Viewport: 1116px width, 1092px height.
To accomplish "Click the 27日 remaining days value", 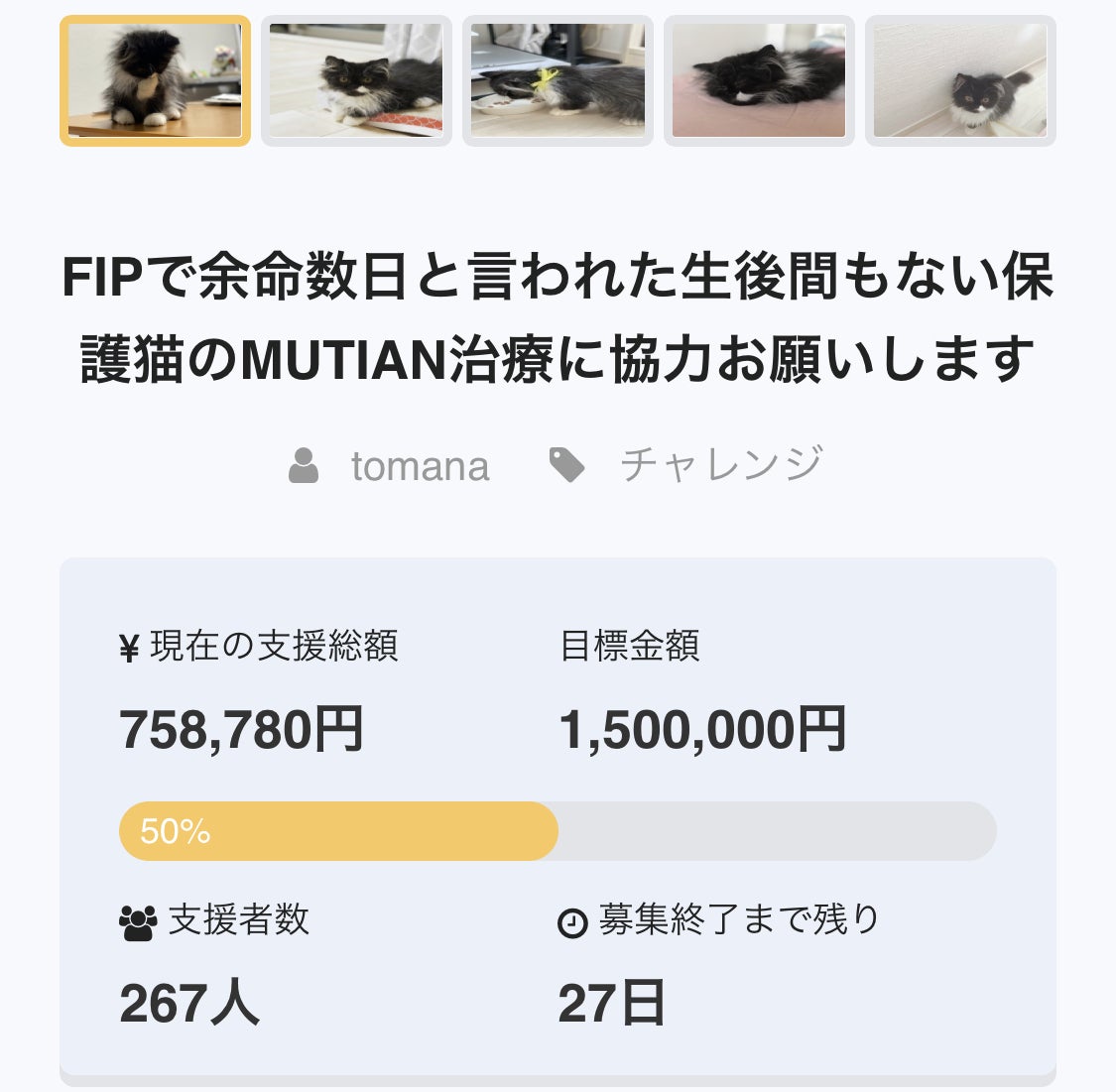I will coord(611,1003).
